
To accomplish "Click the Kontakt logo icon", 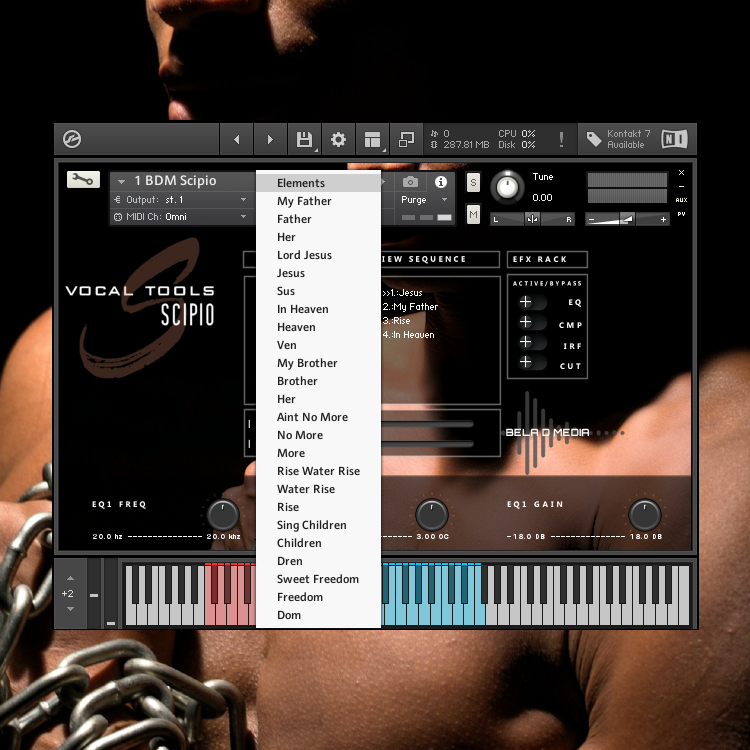I will point(72,139).
